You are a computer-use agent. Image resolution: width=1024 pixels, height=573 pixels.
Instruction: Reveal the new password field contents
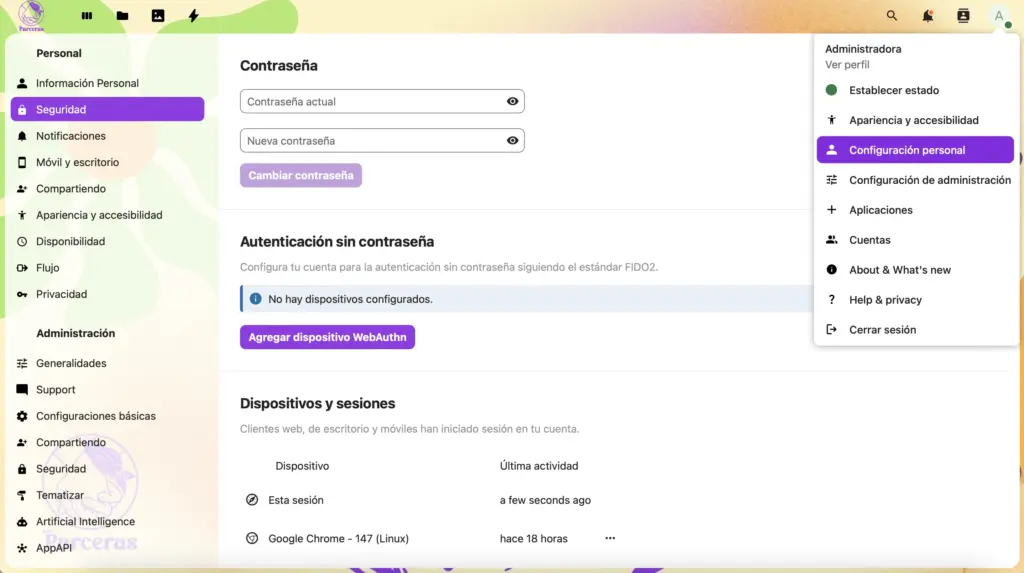(513, 141)
